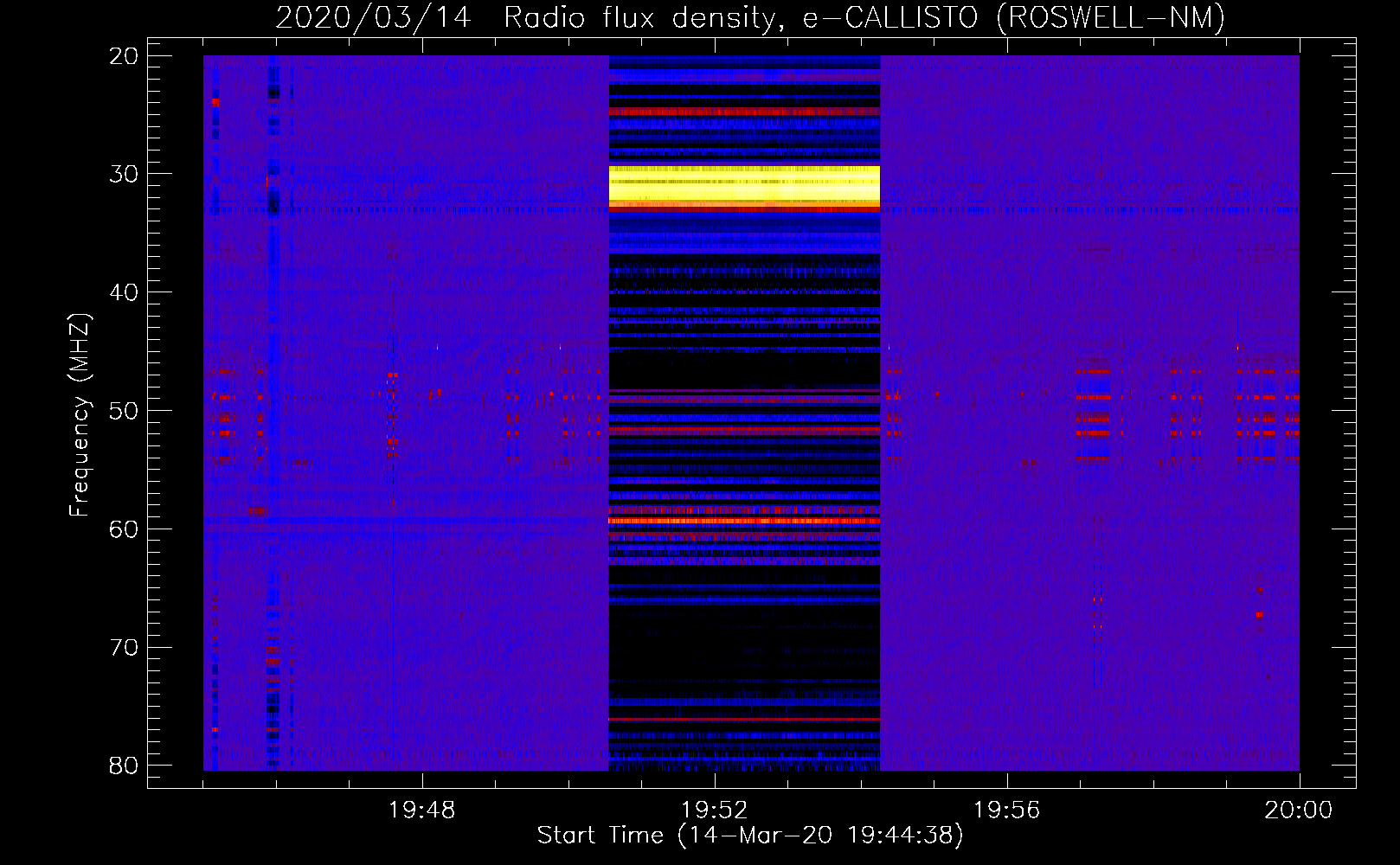The width and height of the screenshot is (1400, 865).
Task: Click the 19:48 time tick label
Action: tap(422, 811)
